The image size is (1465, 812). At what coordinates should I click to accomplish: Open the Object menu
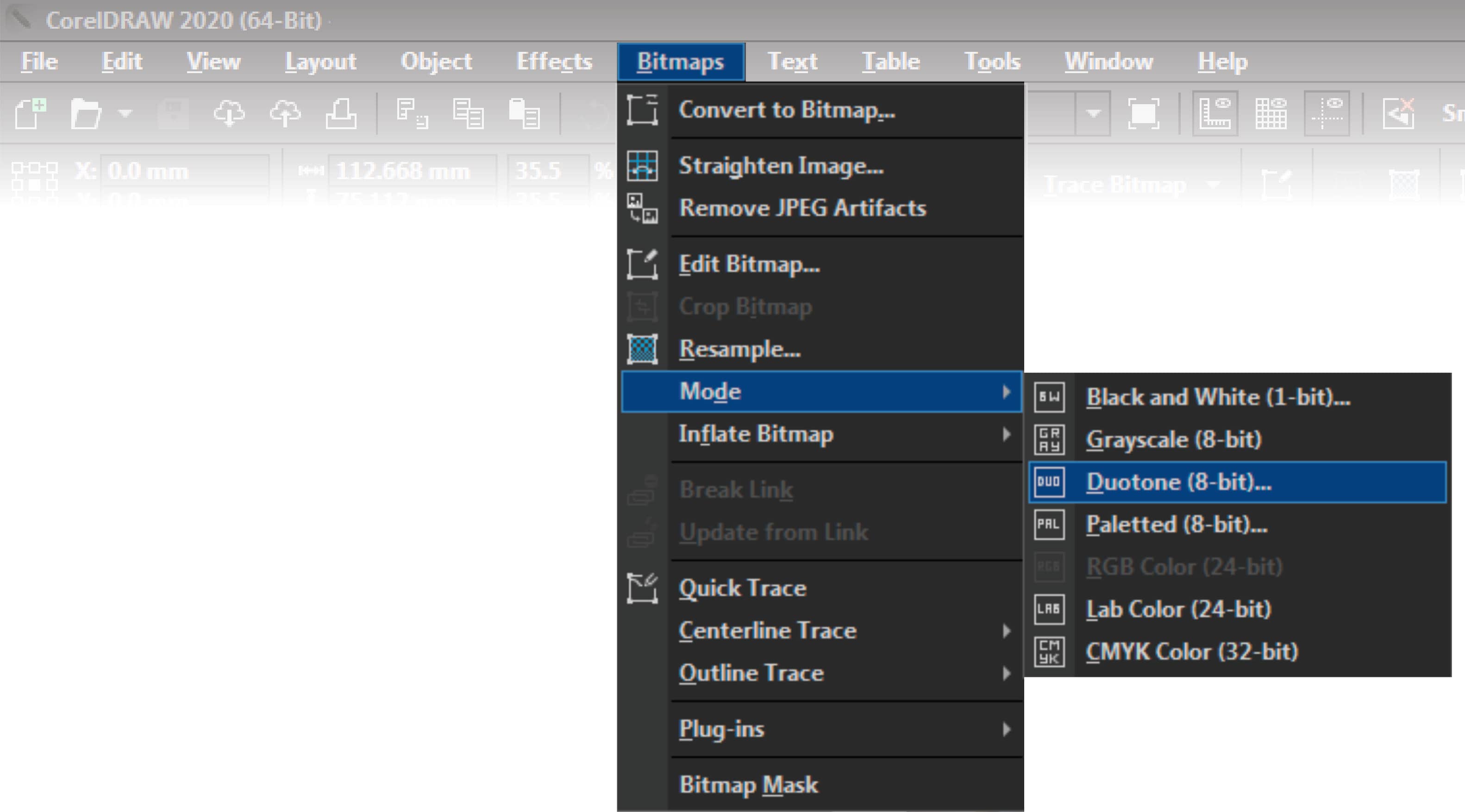click(436, 62)
